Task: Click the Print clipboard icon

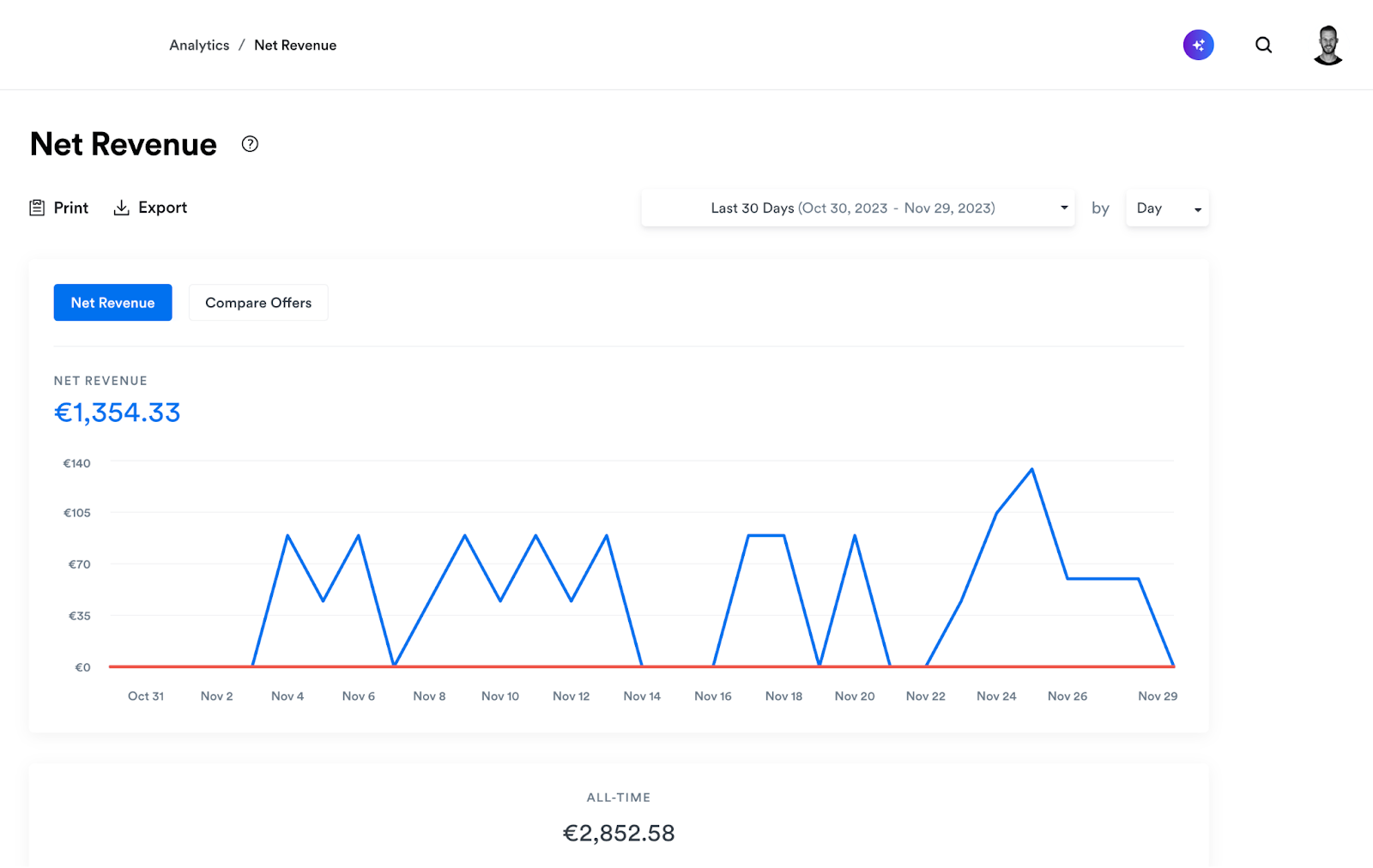Action: click(x=37, y=208)
